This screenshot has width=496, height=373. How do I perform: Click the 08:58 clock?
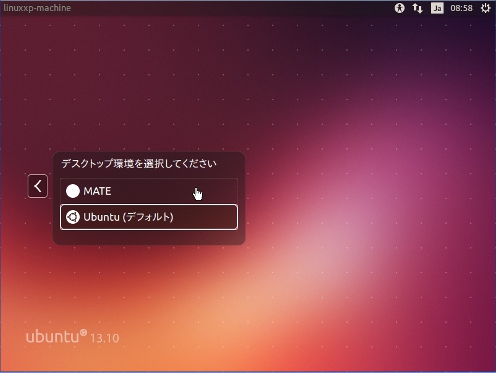[461, 8]
